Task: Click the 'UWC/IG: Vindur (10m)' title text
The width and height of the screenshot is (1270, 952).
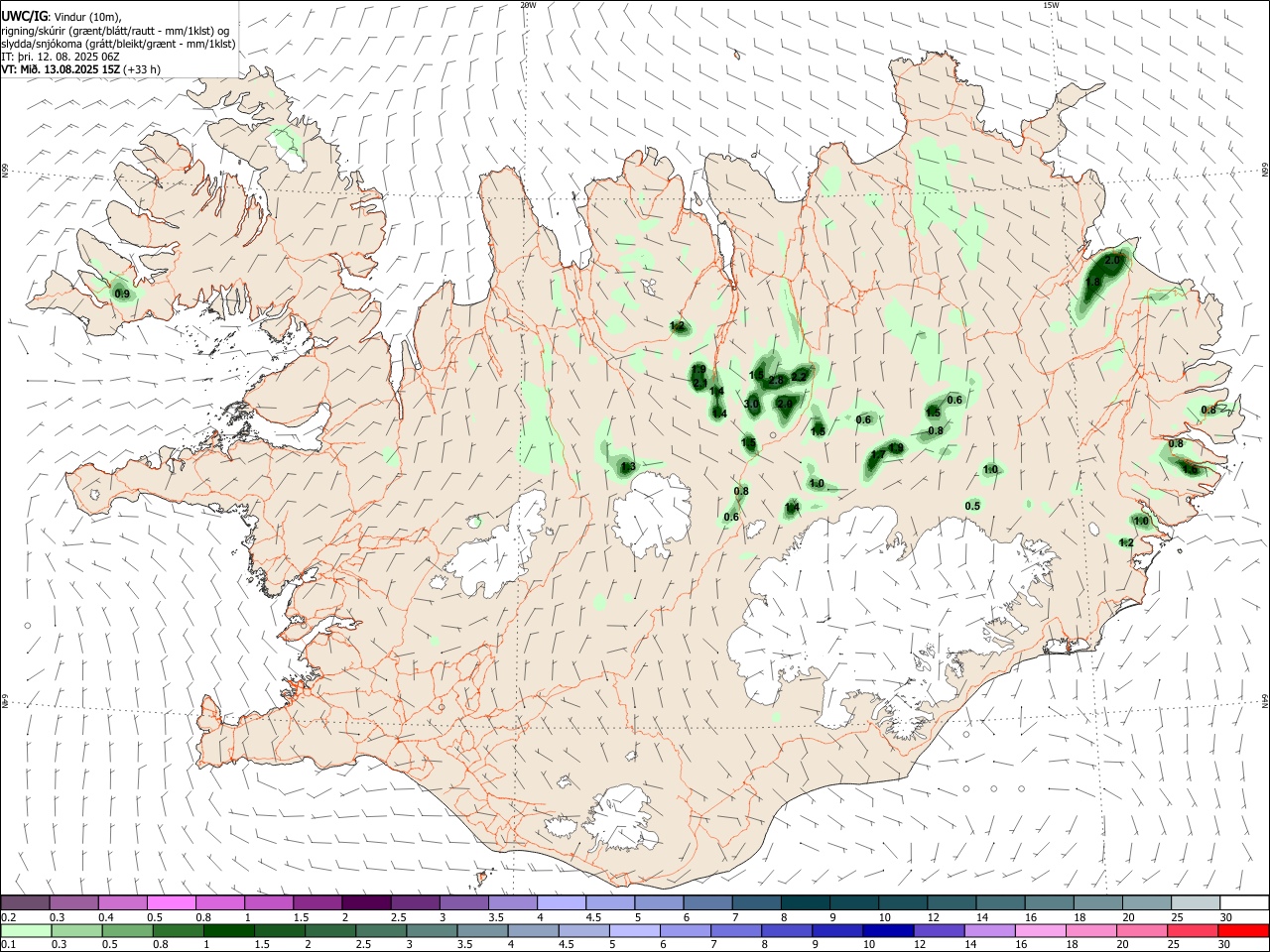Action: 62,17
